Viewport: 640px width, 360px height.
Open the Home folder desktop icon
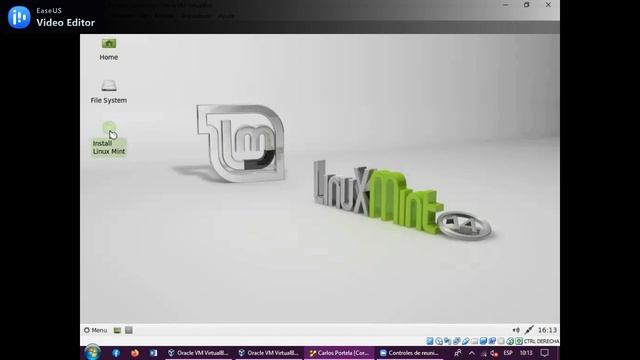point(109,49)
